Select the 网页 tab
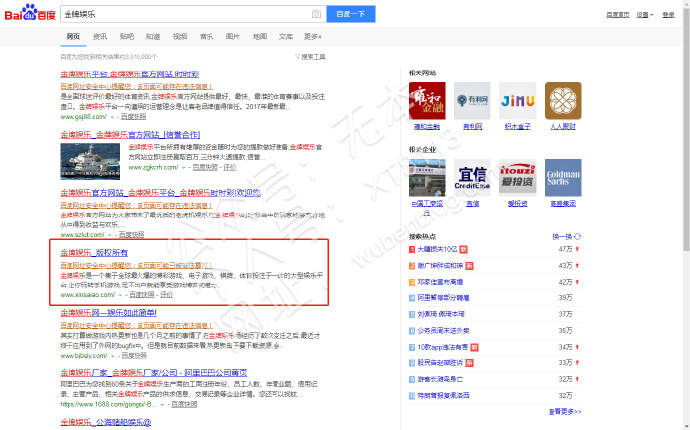 [73, 37]
